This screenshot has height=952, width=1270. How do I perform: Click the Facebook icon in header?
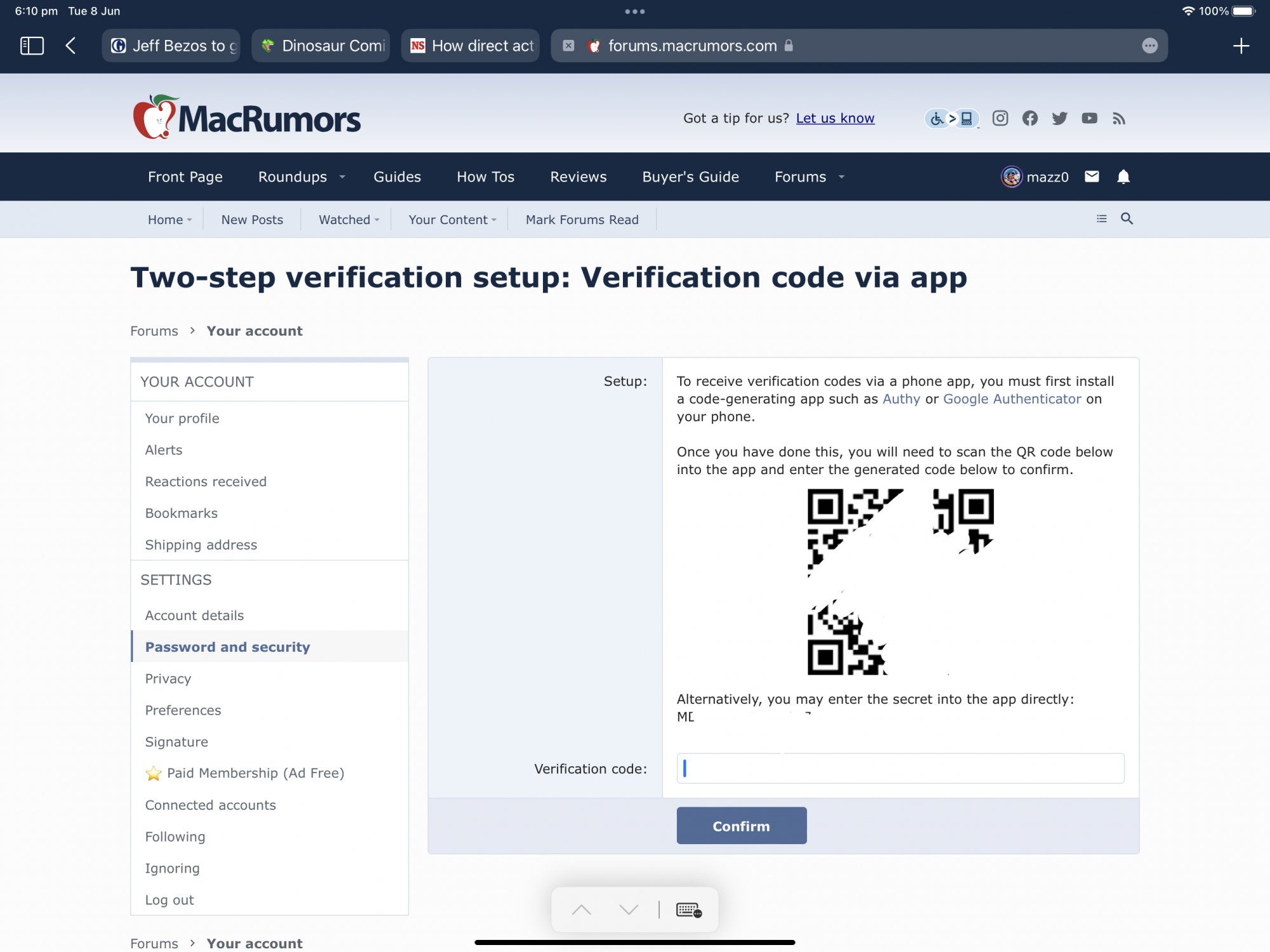click(1030, 118)
